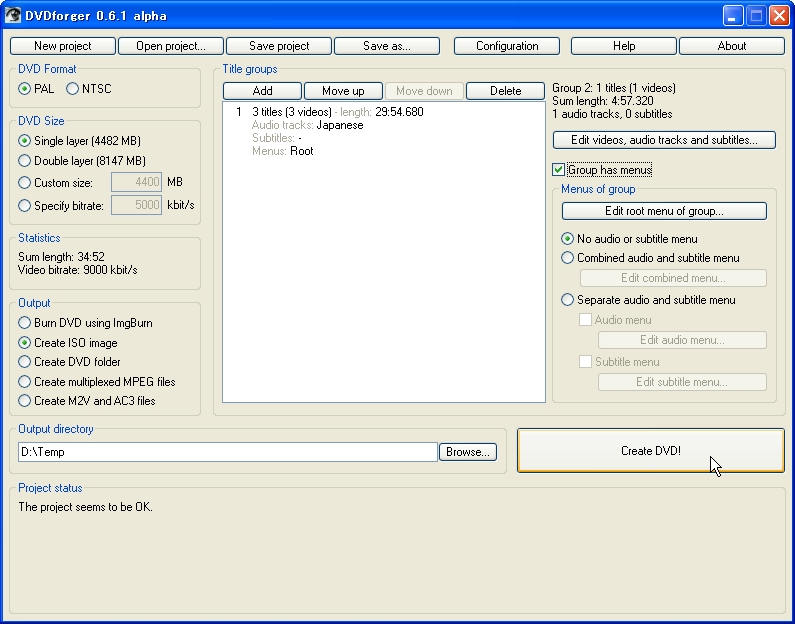Viewport: 795px width, 624px height.
Task: Open the Help button
Action: 624,46
